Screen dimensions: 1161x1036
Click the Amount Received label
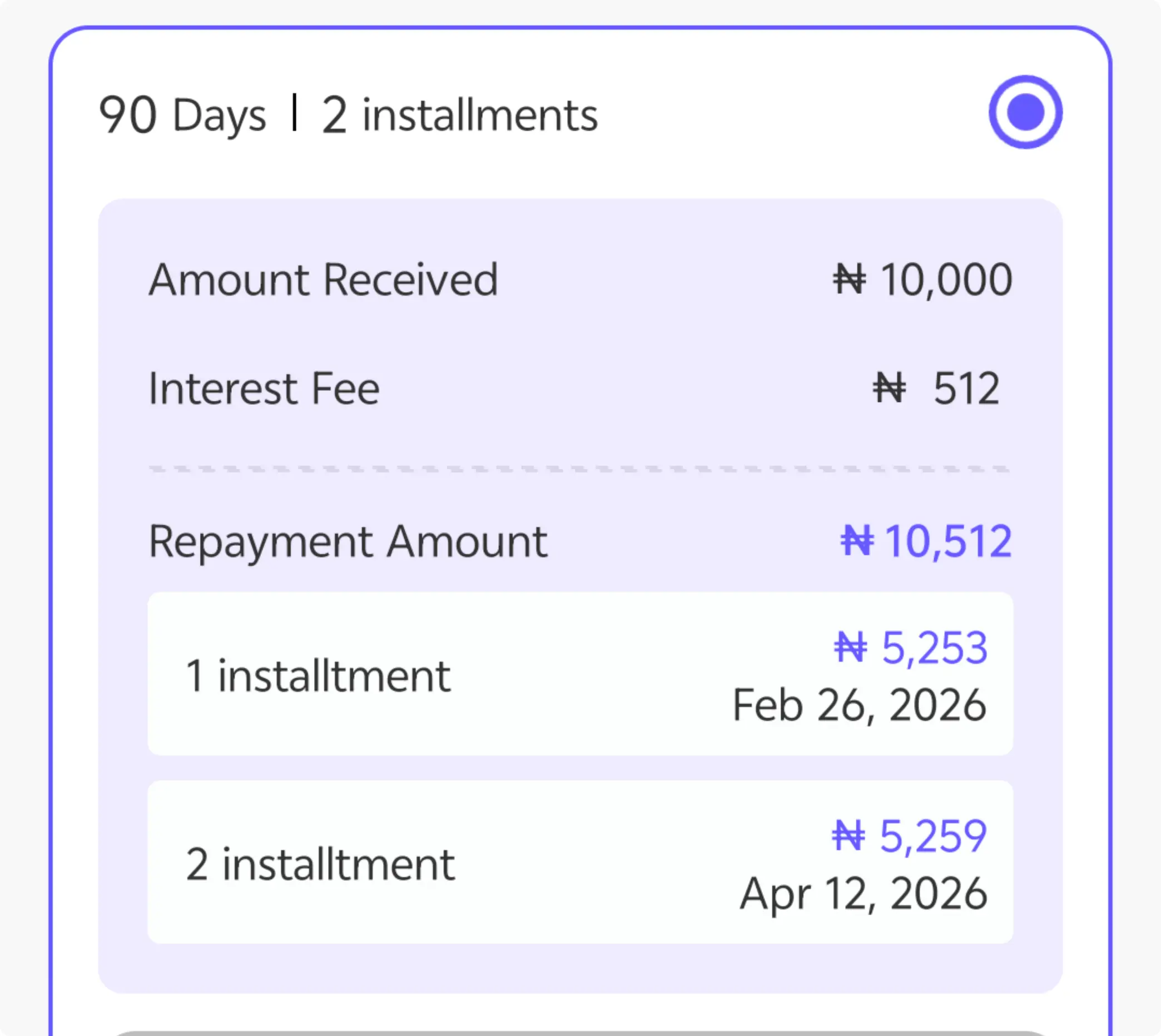click(x=324, y=280)
